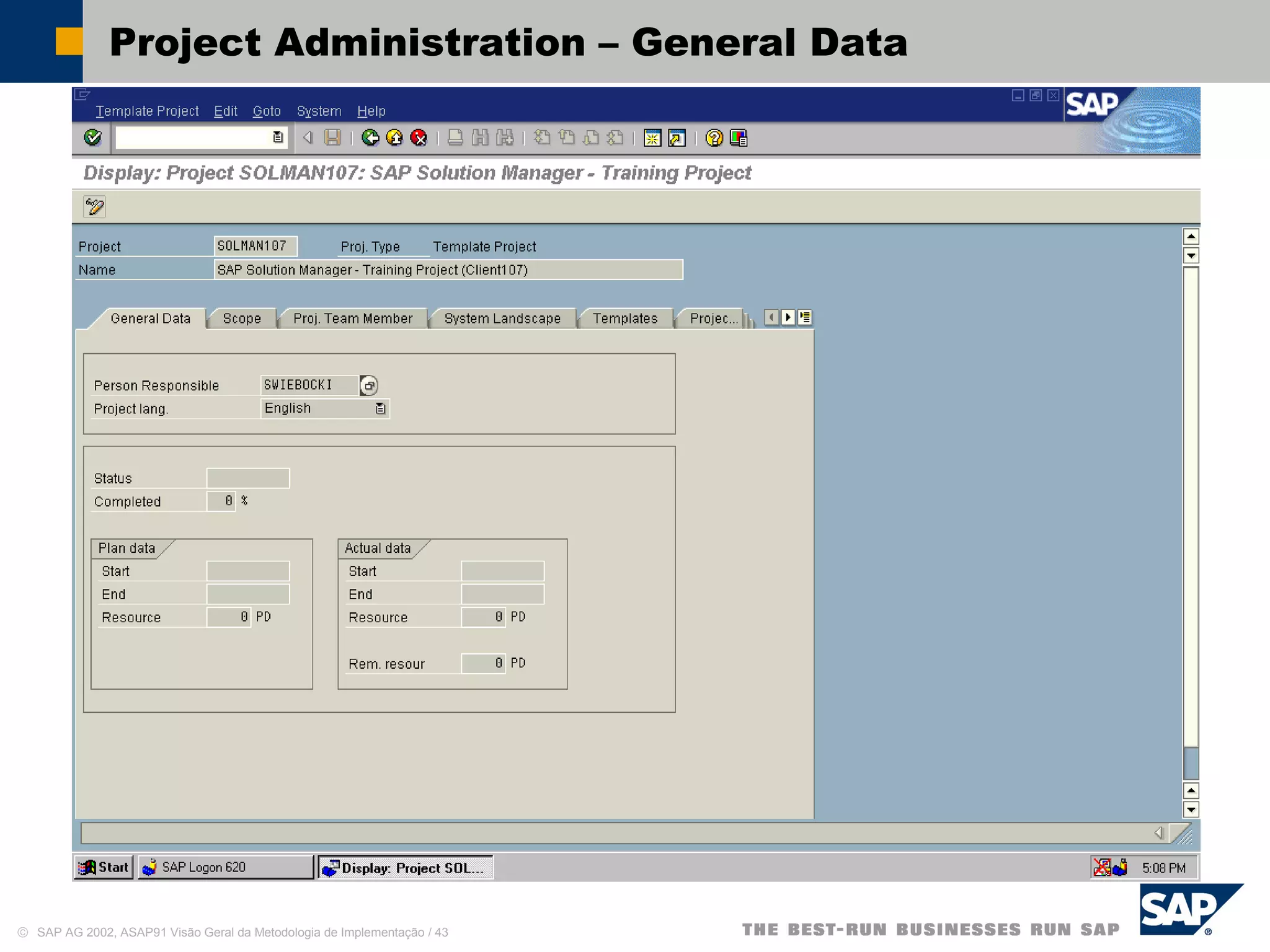The height and width of the screenshot is (952, 1270).
Task: Open the System menu
Action: click(319, 111)
